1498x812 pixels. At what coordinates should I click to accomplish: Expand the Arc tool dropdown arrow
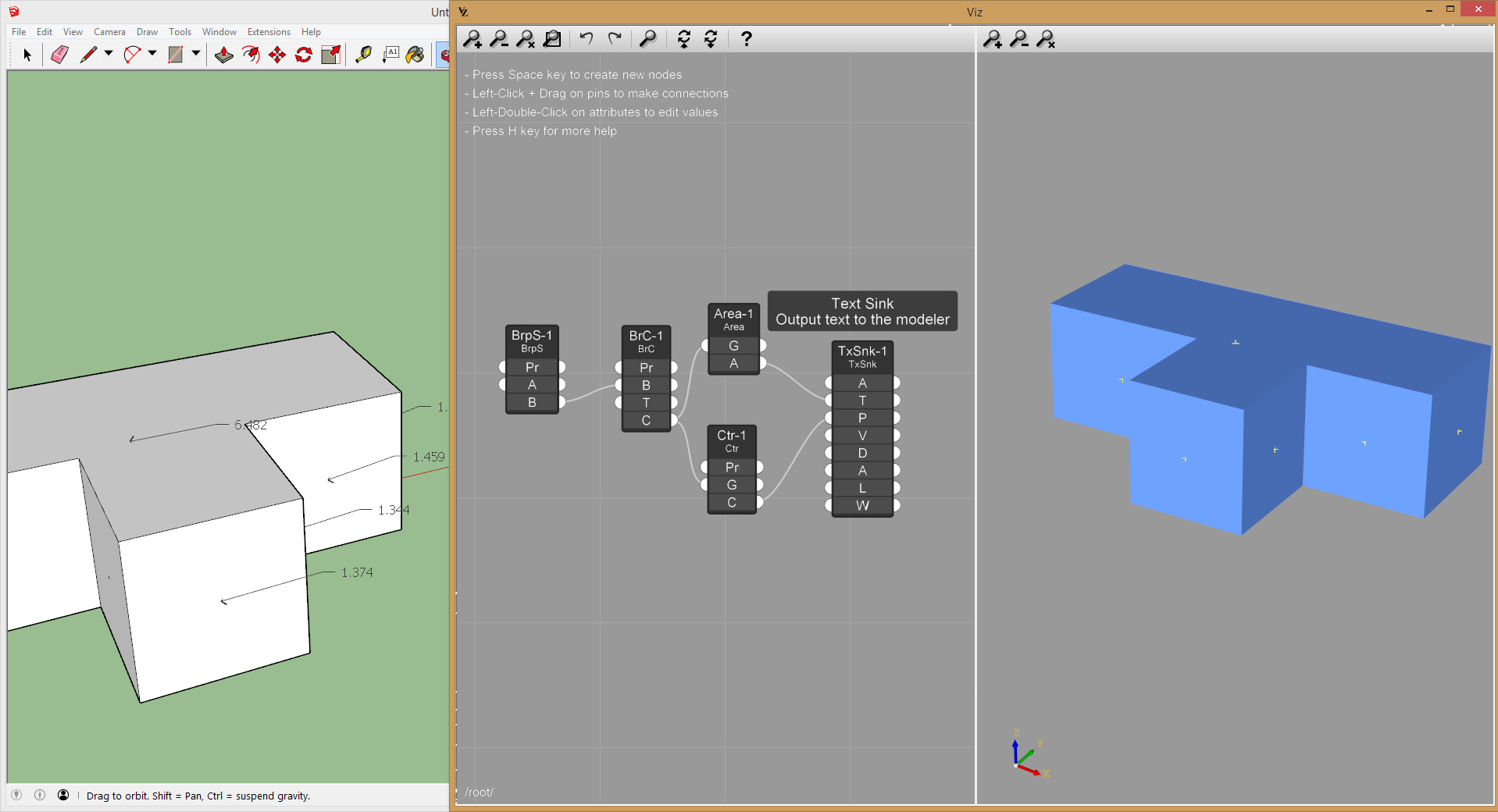coord(152,54)
